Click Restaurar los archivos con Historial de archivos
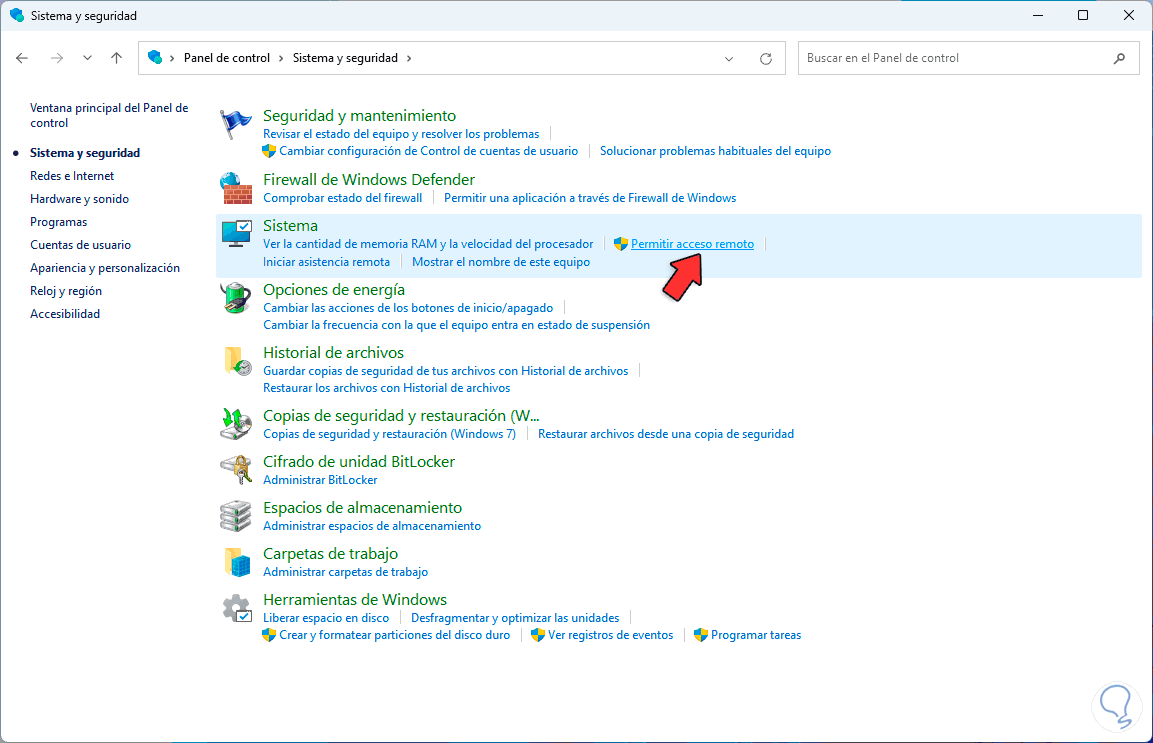 (387, 388)
